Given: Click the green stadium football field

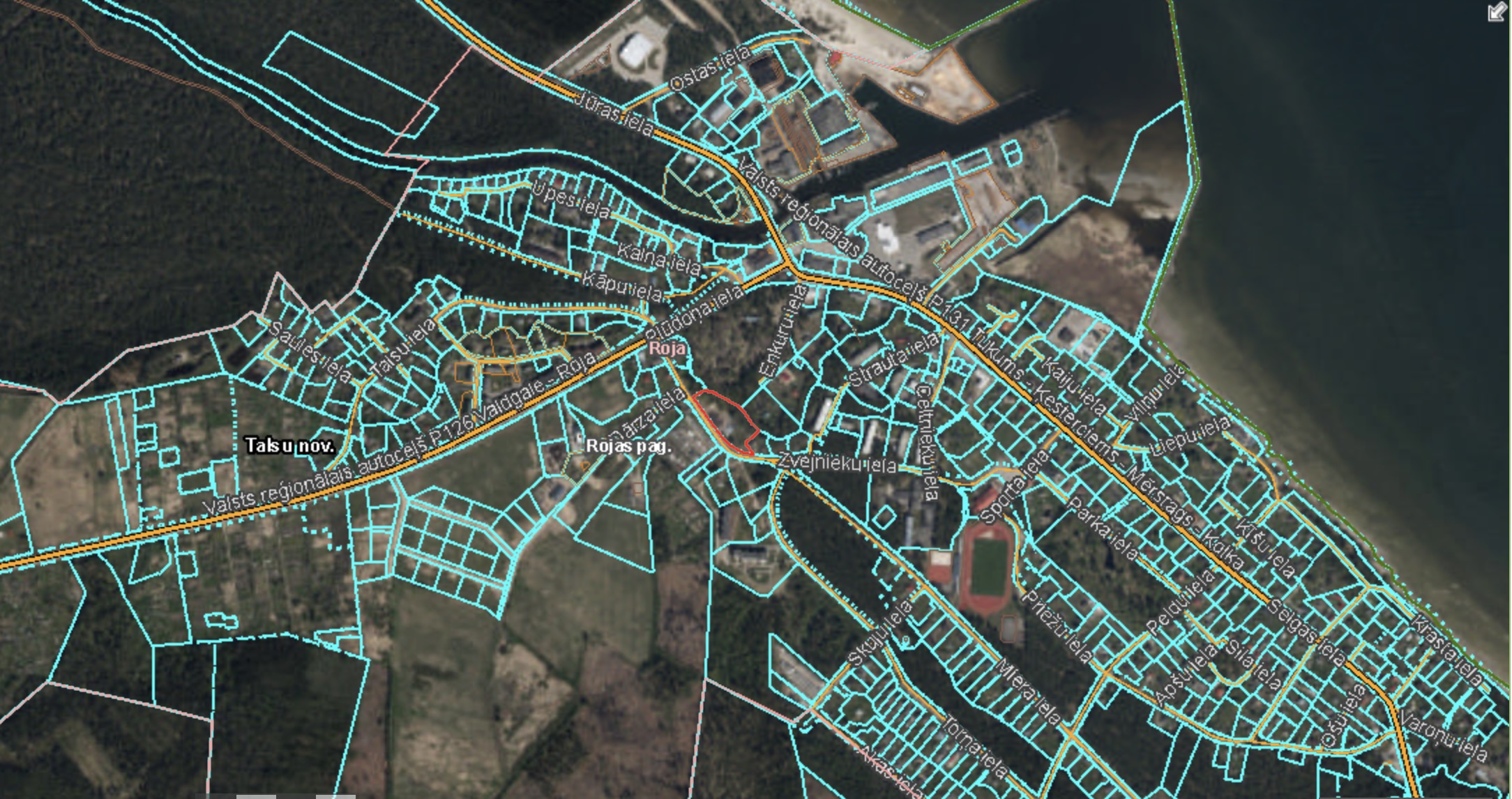Looking at the screenshot, I should pyautogui.click(x=989, y=567).
